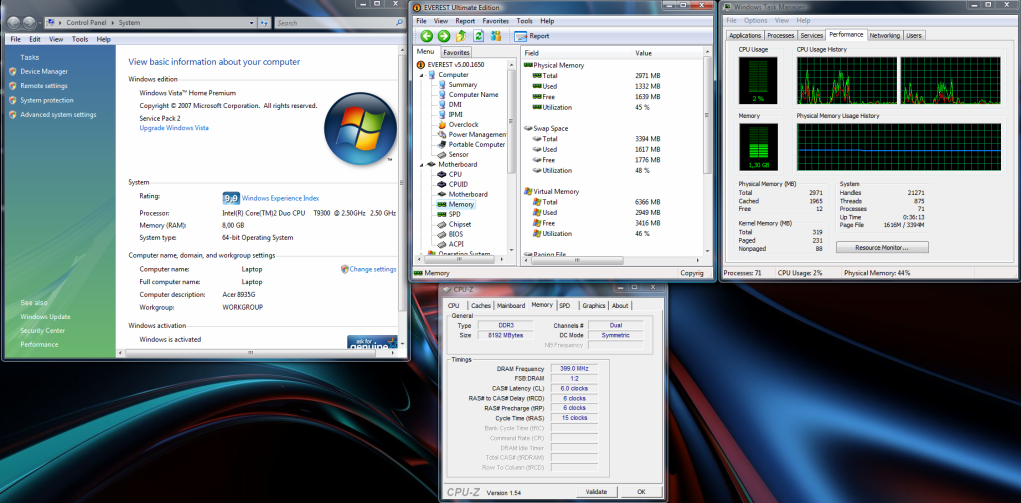Screen dimensions: 1021x503
Task: Open Advanced system settings link
Action: [x=58, y=115]
